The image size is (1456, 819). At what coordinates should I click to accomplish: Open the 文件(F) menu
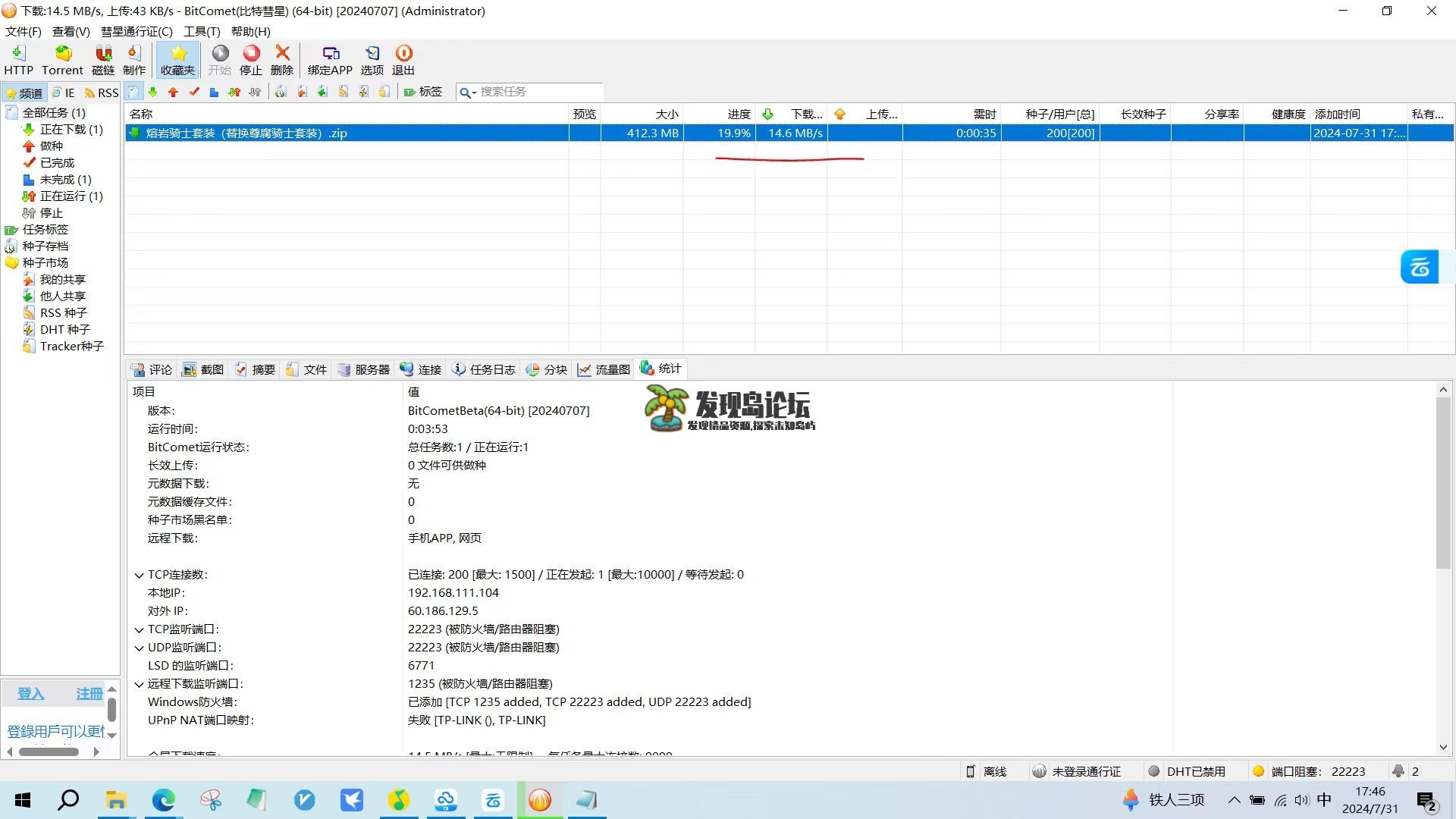tap(24, 31)
